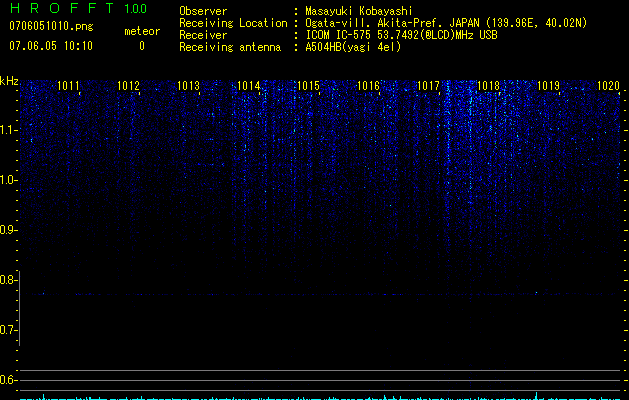The height and width of the screenshot is (400, 629).
Task: Click the Receiving Location label
Action: (233, 23)
